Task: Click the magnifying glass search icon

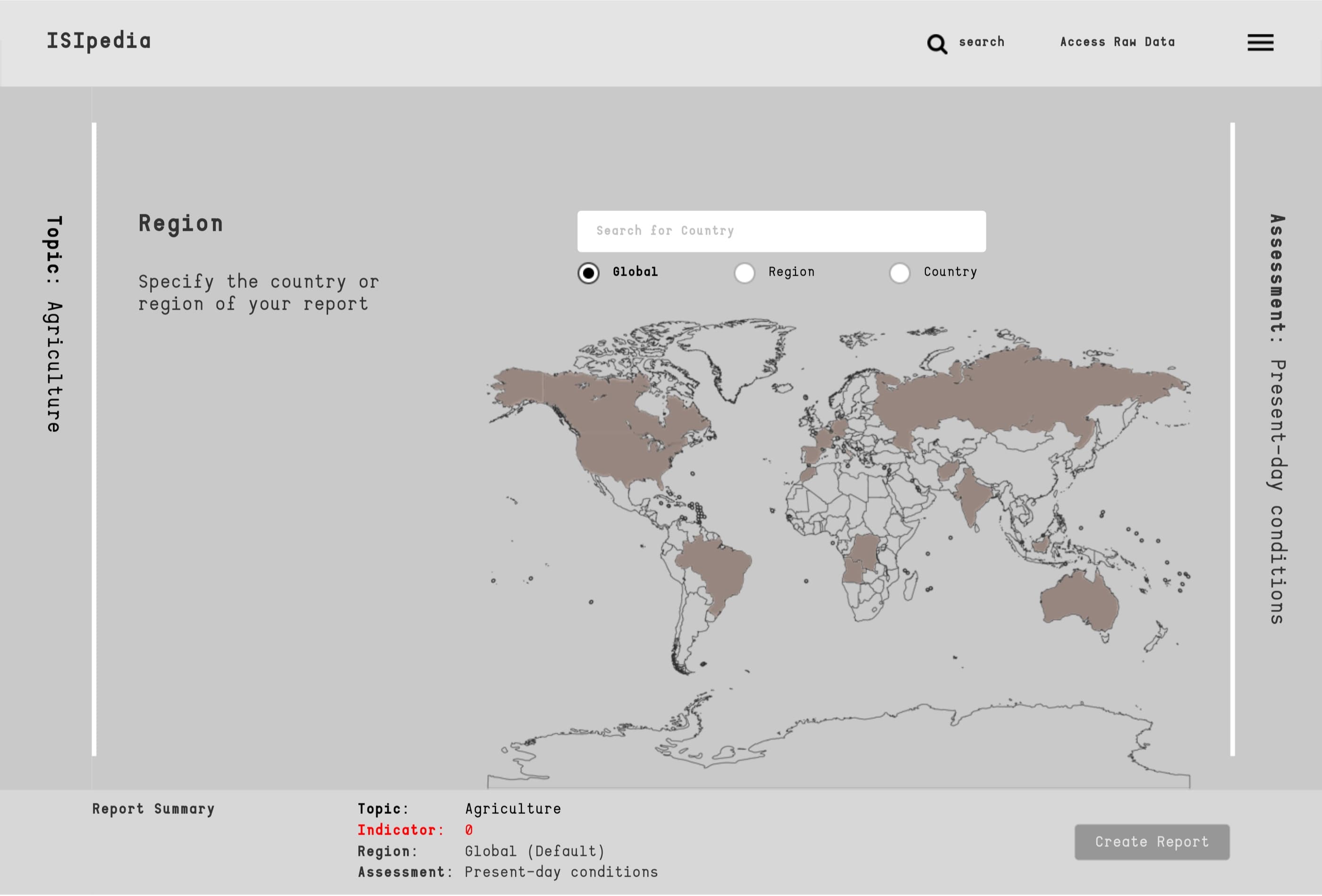Action: point(937,44)
